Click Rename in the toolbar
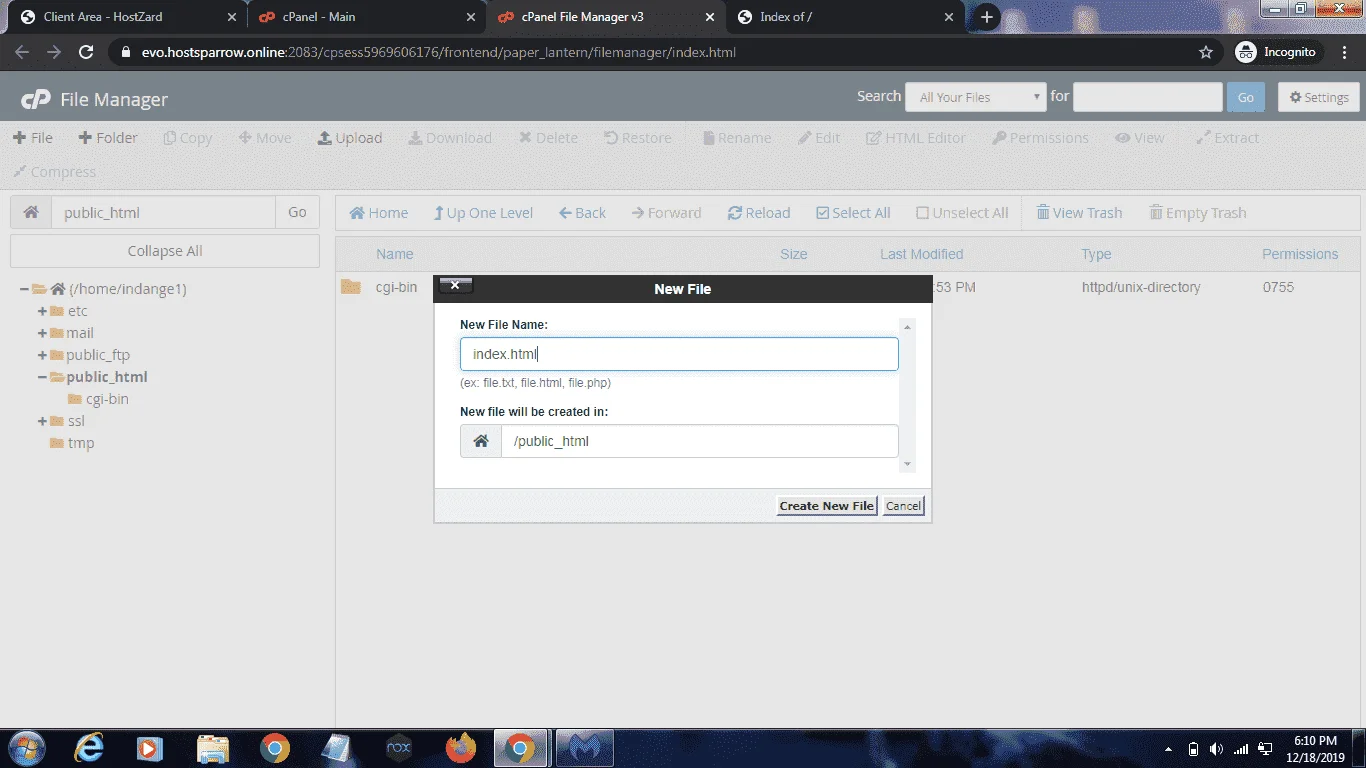The image size is (1366, 768). [x=737, y=138]
